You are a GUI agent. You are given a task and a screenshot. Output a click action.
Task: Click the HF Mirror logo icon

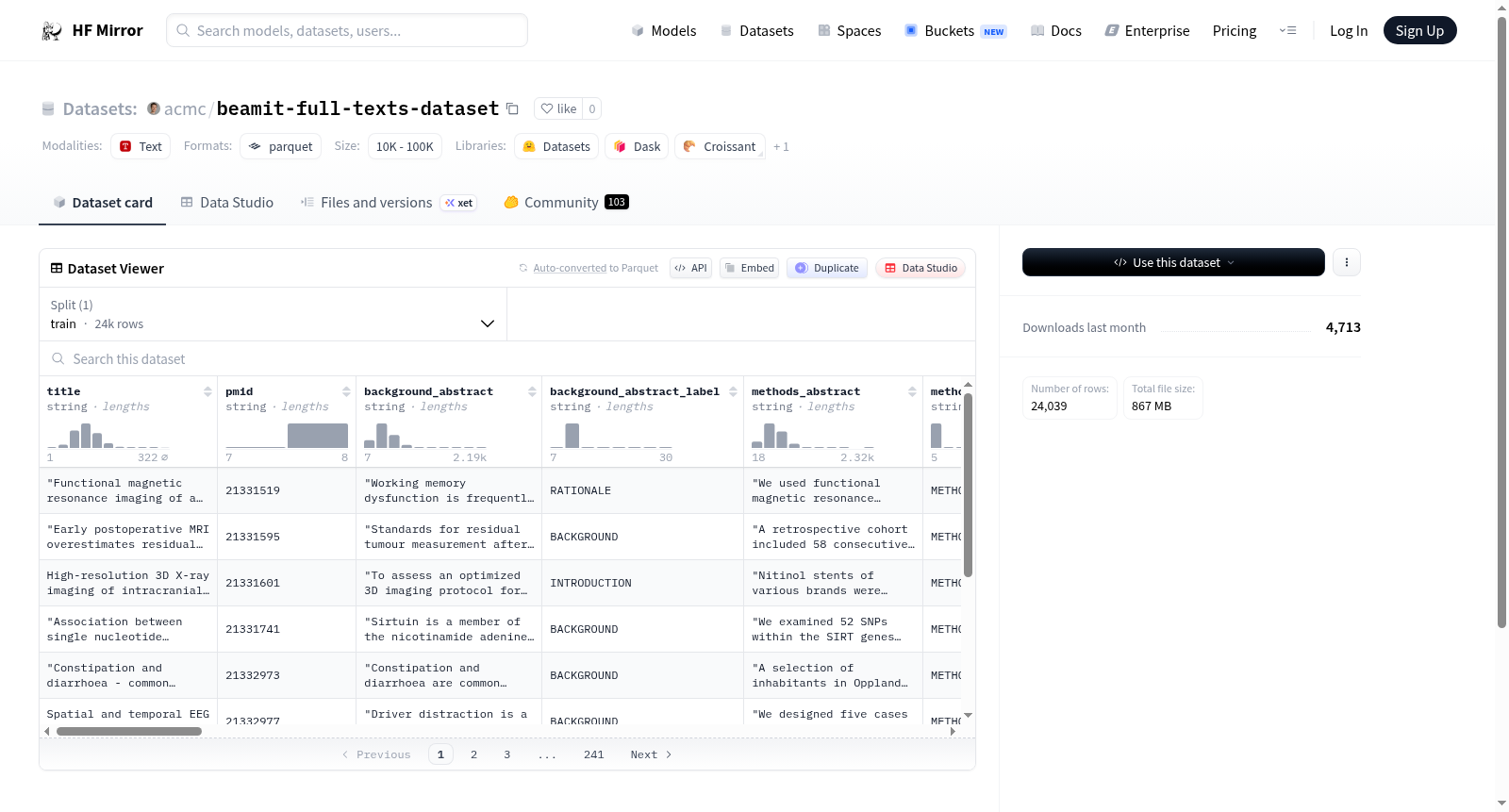coord(52,31)
